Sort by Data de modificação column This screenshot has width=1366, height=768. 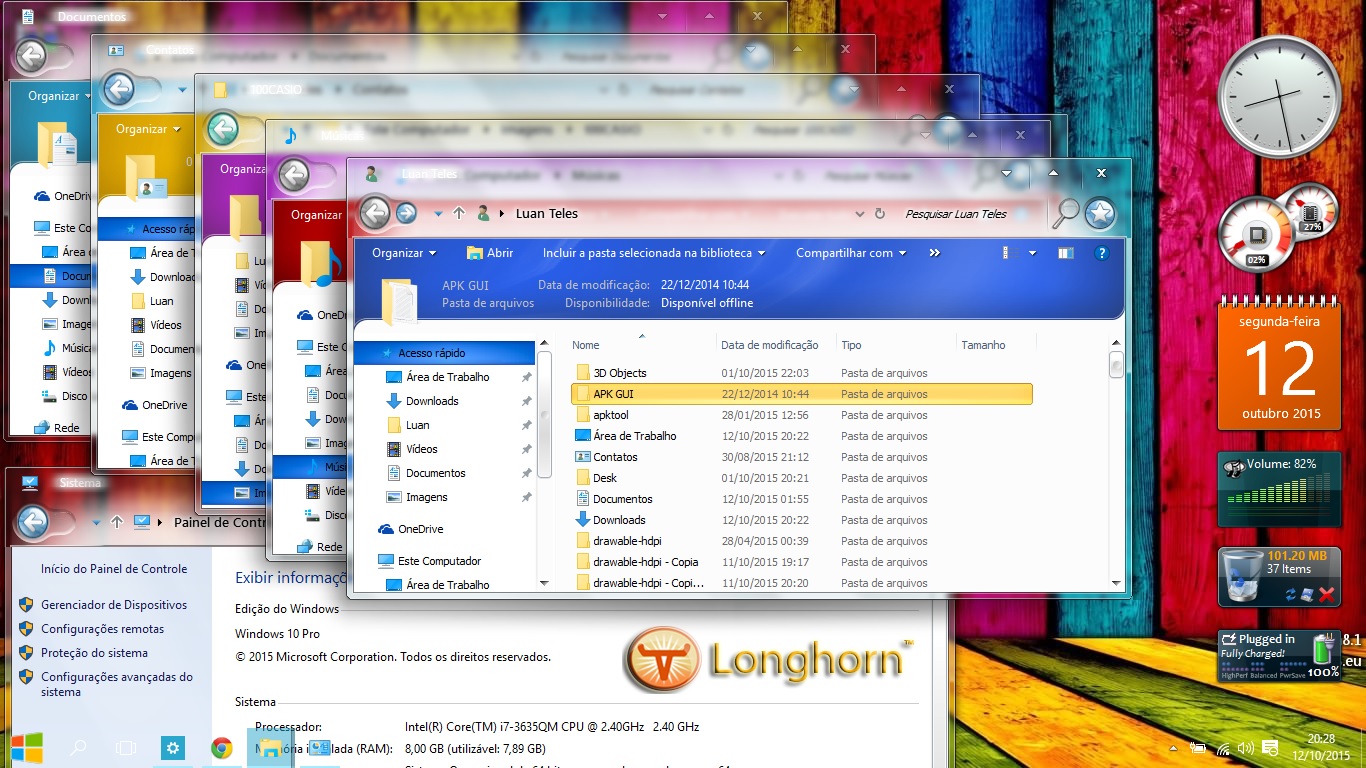pyautogui.click(x=770, y=345)
